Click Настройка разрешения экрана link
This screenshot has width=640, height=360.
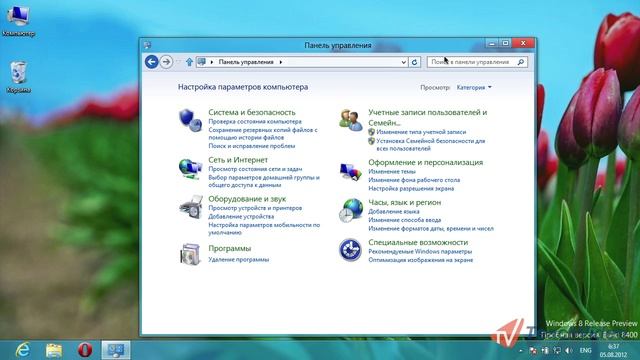(x=411, y=189)
